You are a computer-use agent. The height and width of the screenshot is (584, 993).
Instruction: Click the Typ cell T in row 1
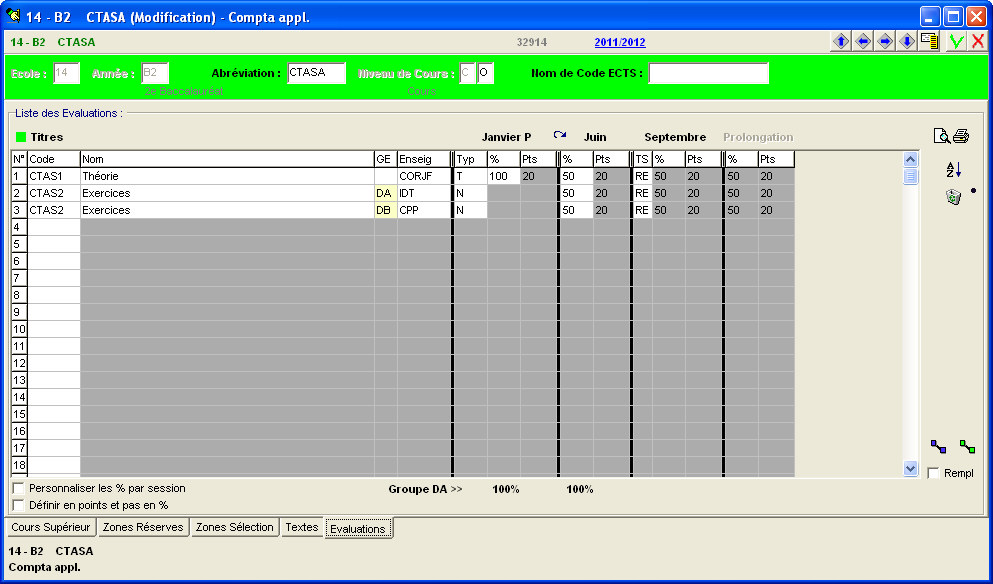point(471,176)
